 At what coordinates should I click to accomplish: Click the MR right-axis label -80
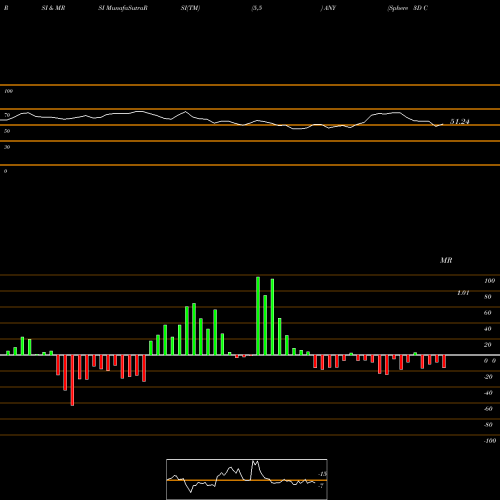pyautogui.click(x=488, y=425)
